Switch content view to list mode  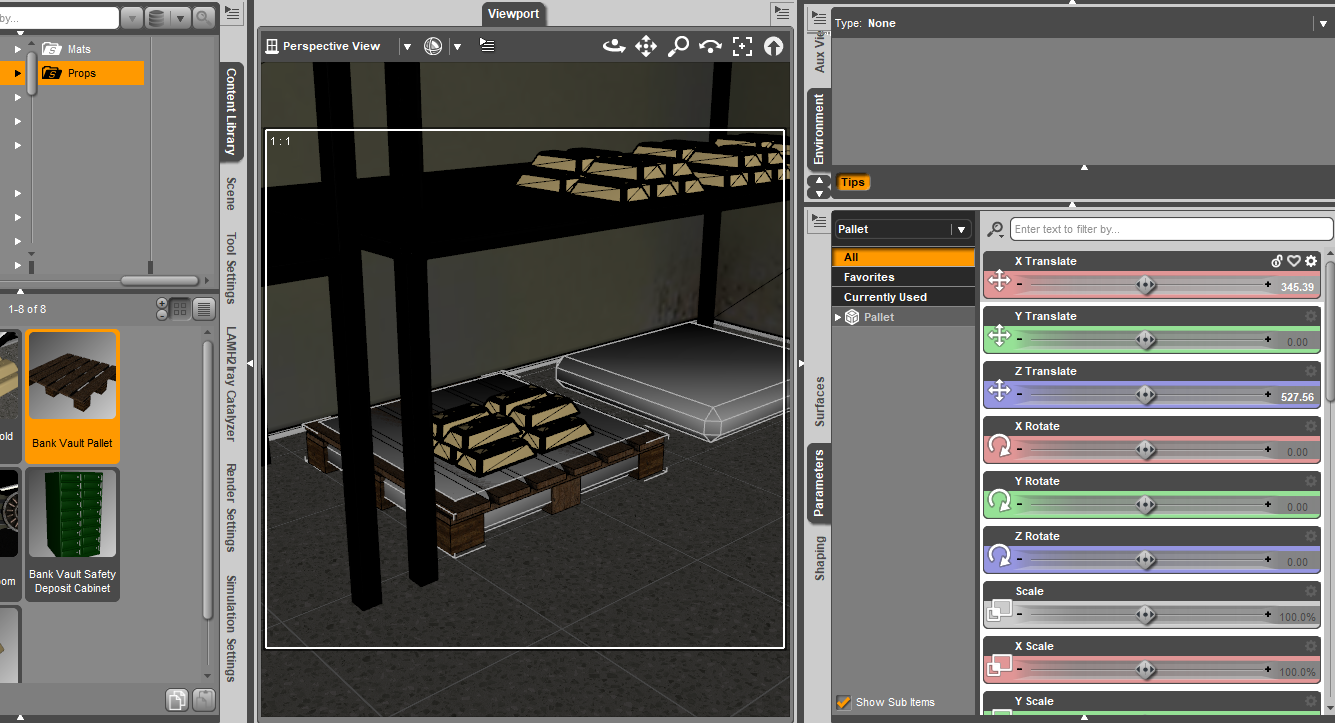[x=203, y=309]
